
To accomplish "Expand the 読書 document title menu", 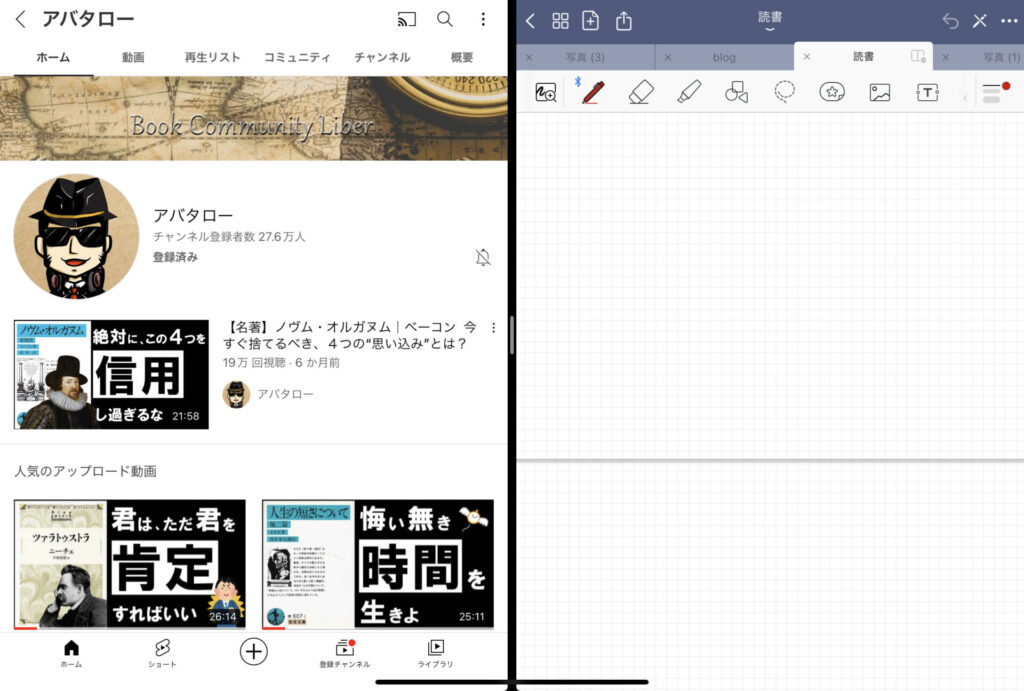I will pos(770,20).
